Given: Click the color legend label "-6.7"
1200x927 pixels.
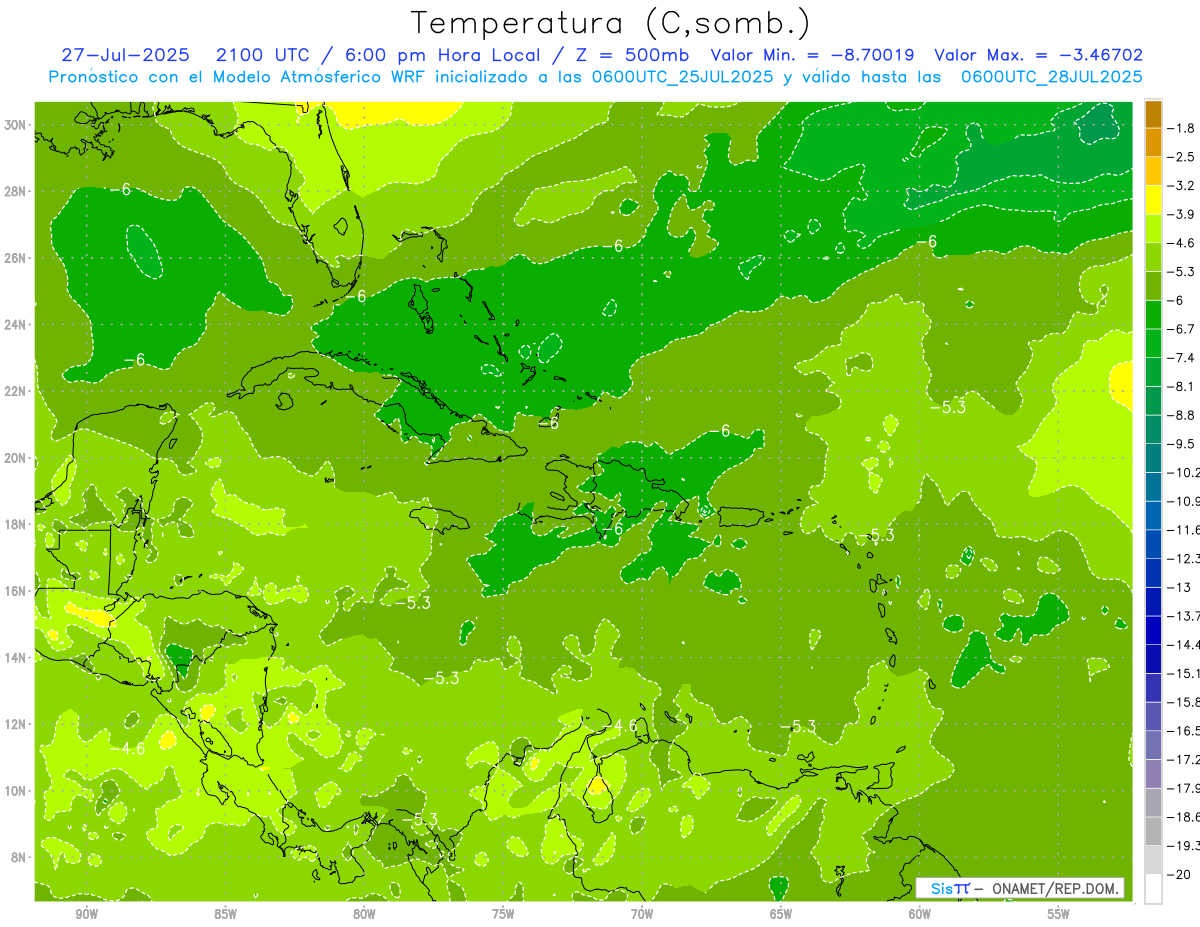Looking at the screenshot, I should click(1182, 329).
